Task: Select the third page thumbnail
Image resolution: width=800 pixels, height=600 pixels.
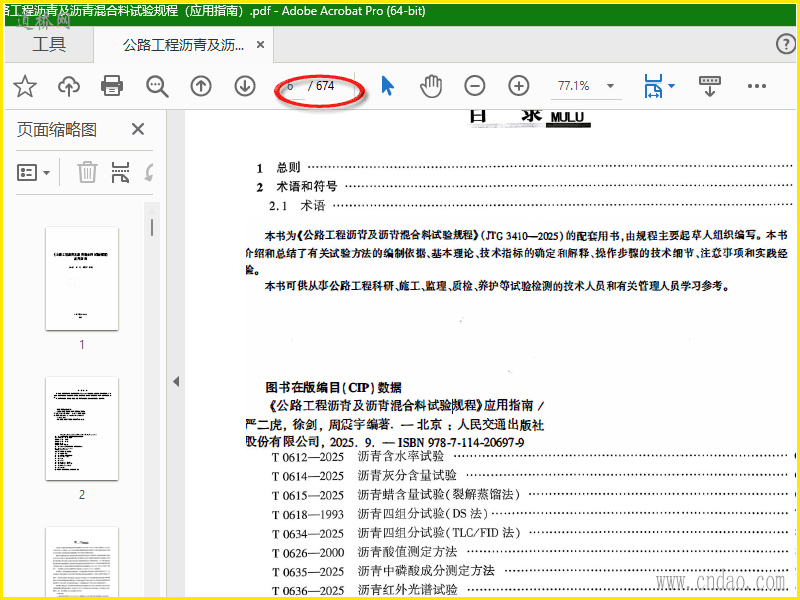Action: point(82,563)
